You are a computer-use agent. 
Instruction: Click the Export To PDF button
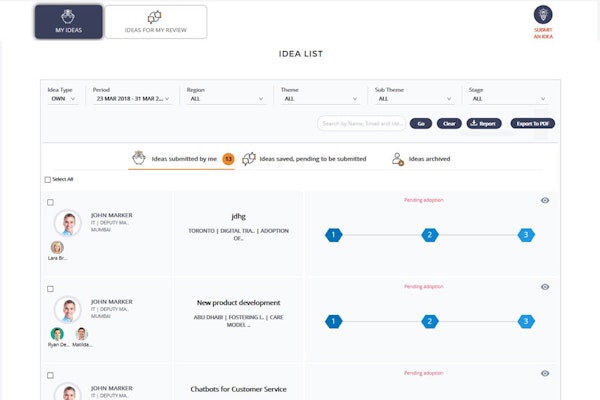click(532, 124)
